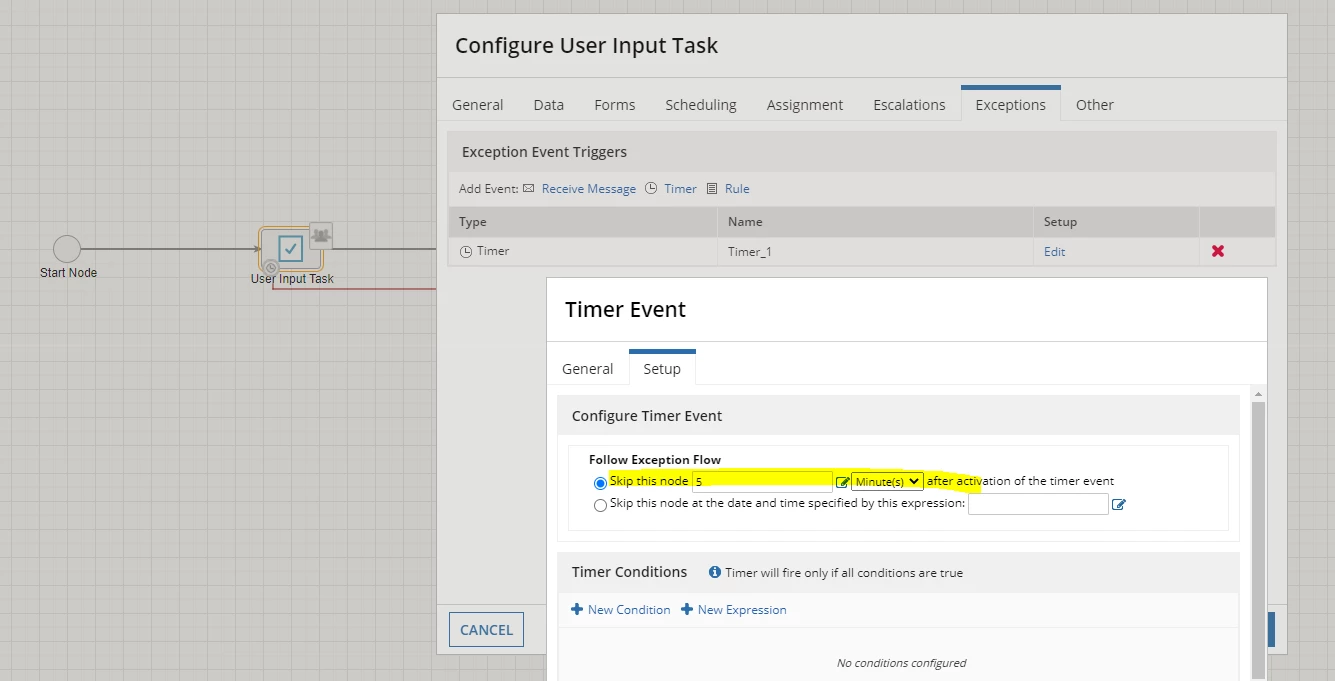Click the plus icon for New Condition
The height and width of the screenshot is (681, 1335).
point(577,609)
